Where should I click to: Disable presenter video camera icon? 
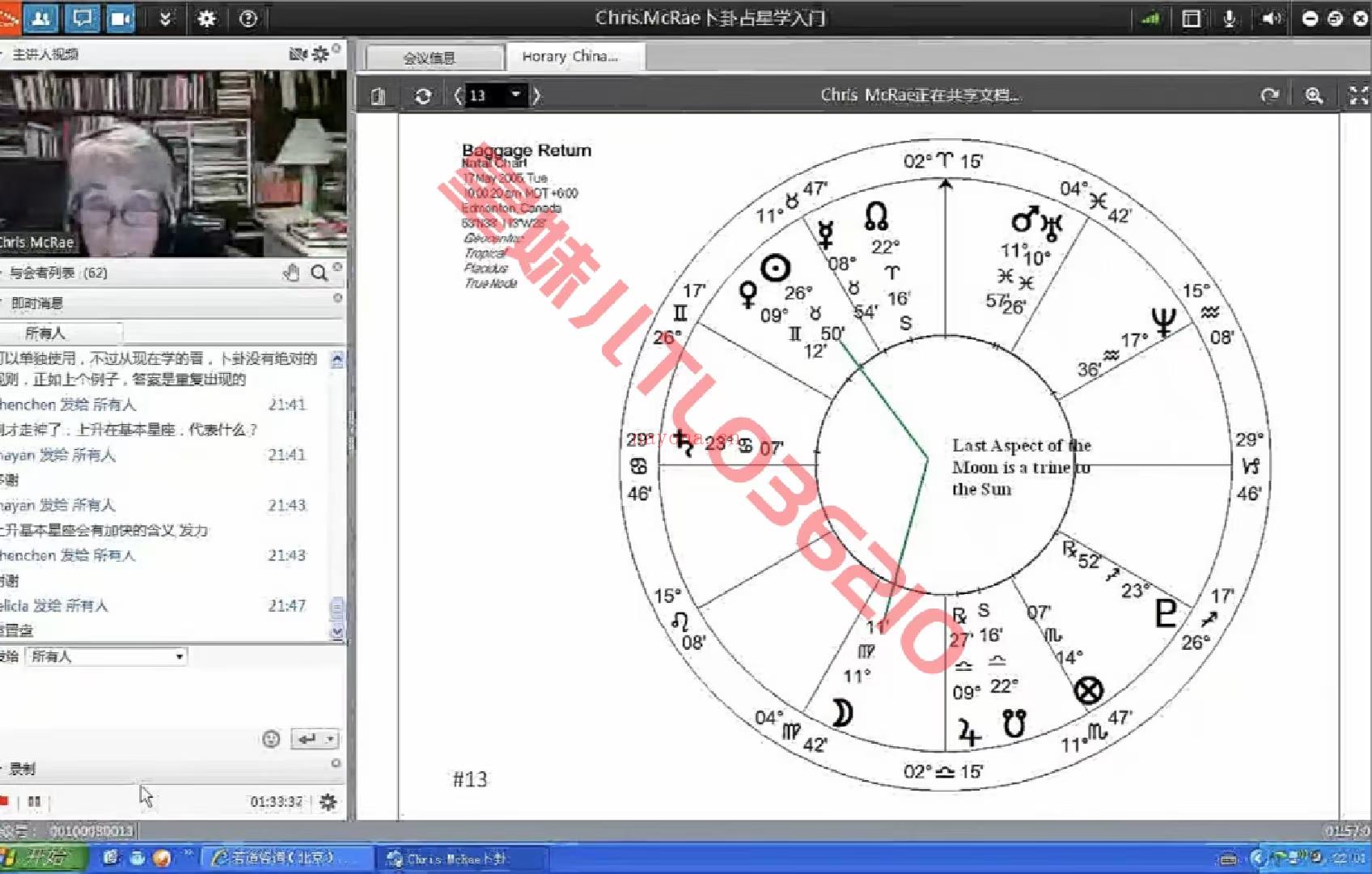(299, 54)
